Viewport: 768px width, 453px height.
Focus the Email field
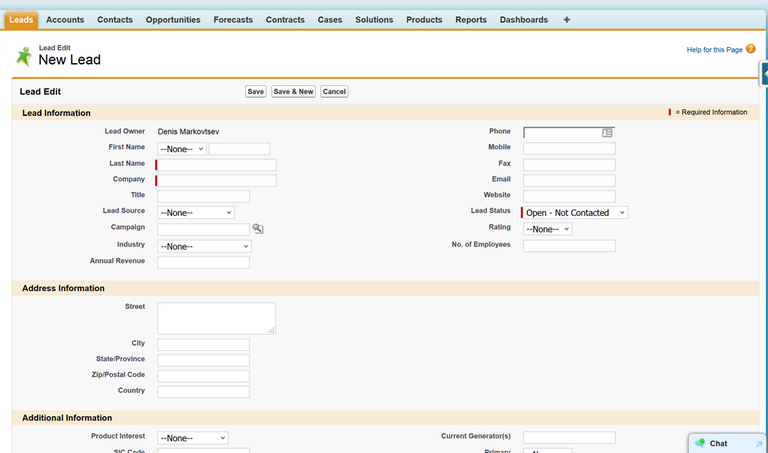[x=569, y=180]
